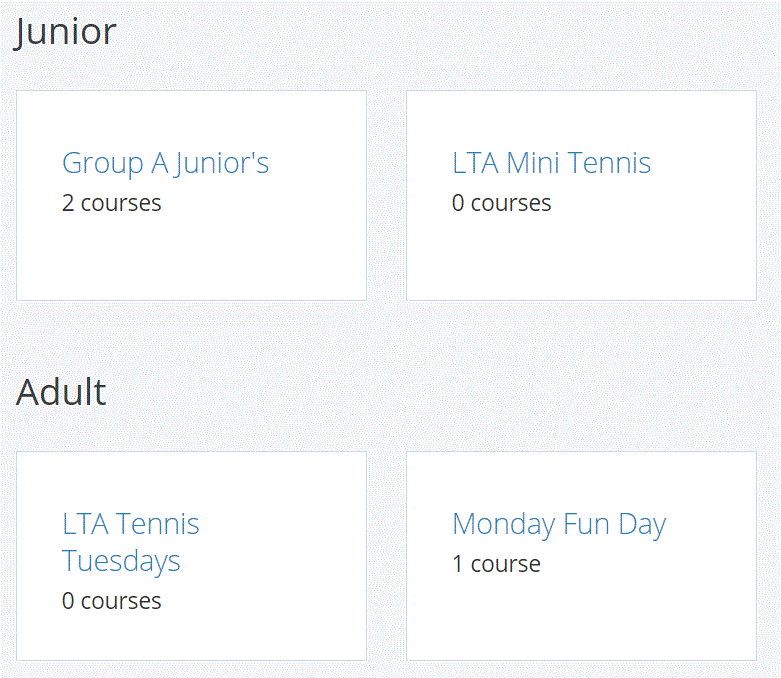This screenshot has width=781, height=678.
Task: Click the word "Group" in the Group A Junior's link
Action: click(x=94, y=163)
